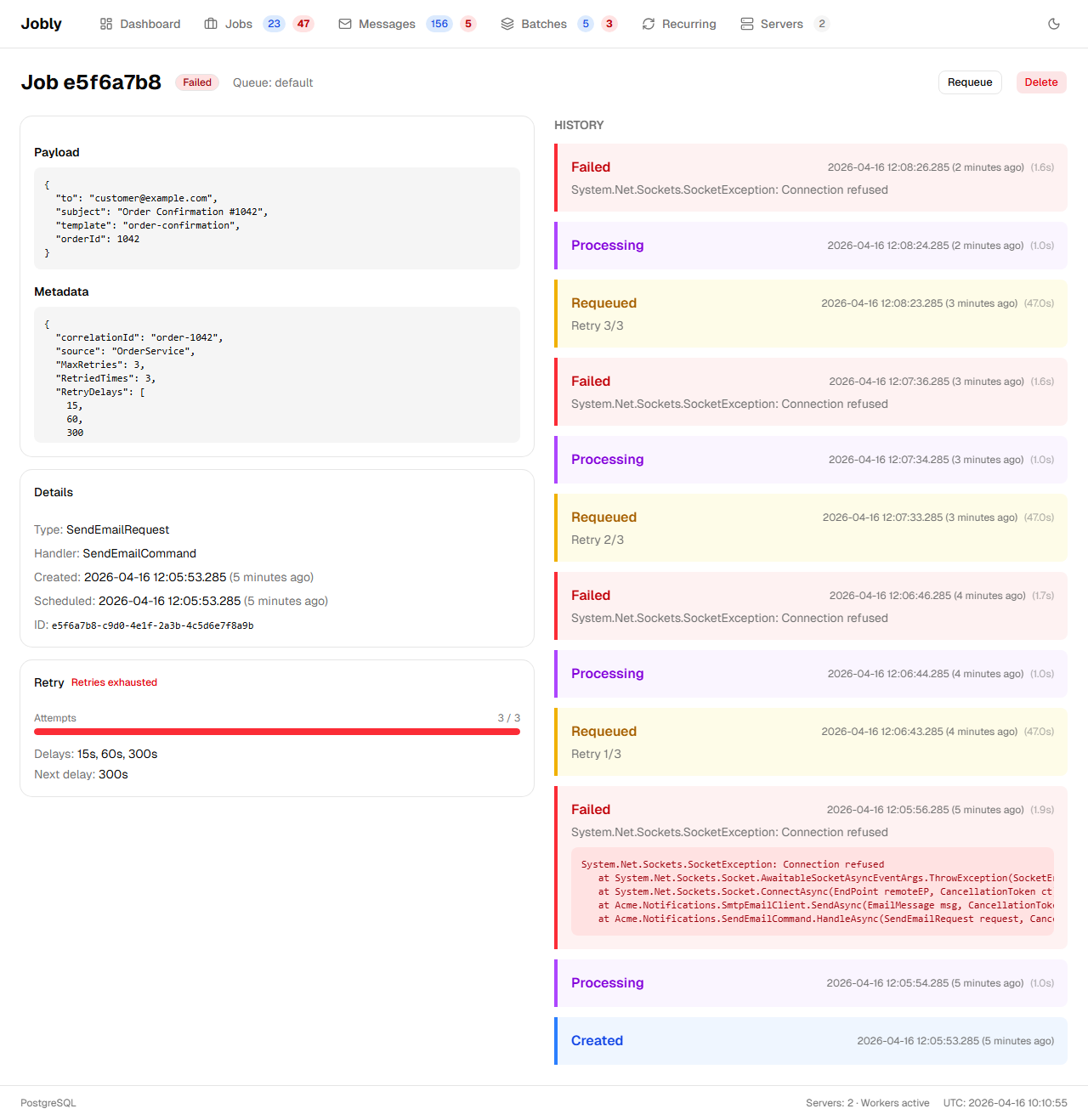Screen dimensions: 1088x1120
Task: Open the Messages tab
Action: [387, 24]
